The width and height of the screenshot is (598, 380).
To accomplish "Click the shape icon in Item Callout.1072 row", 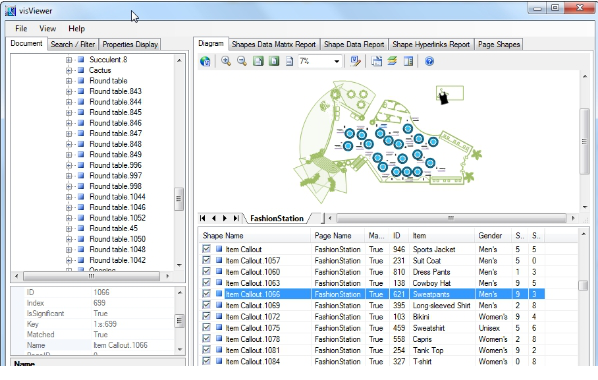I will (219, 316).
